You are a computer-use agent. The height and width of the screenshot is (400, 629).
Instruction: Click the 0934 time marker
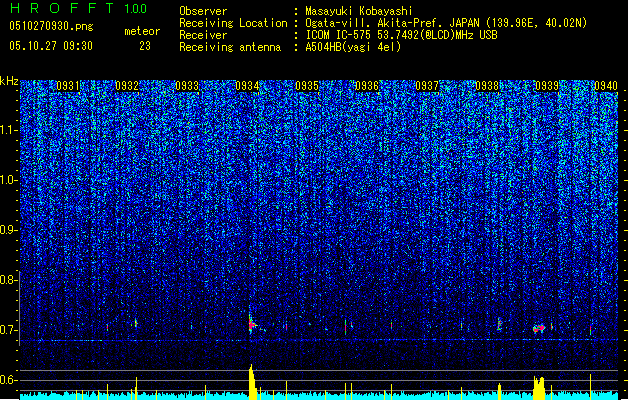click(x=247, y=86)
